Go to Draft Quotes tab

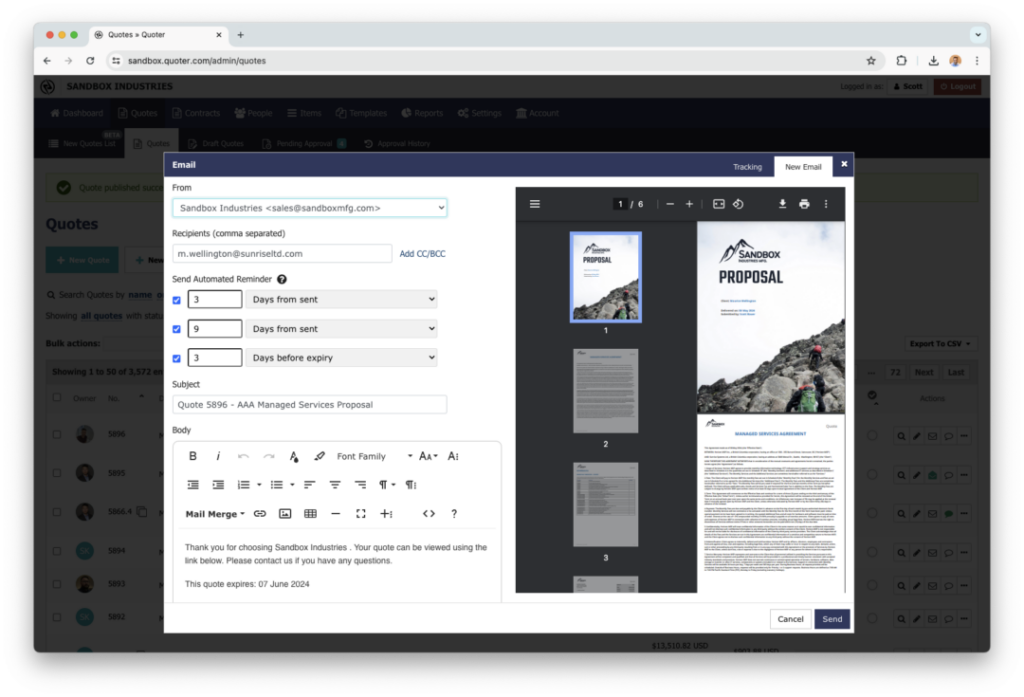tap(216, 143)
